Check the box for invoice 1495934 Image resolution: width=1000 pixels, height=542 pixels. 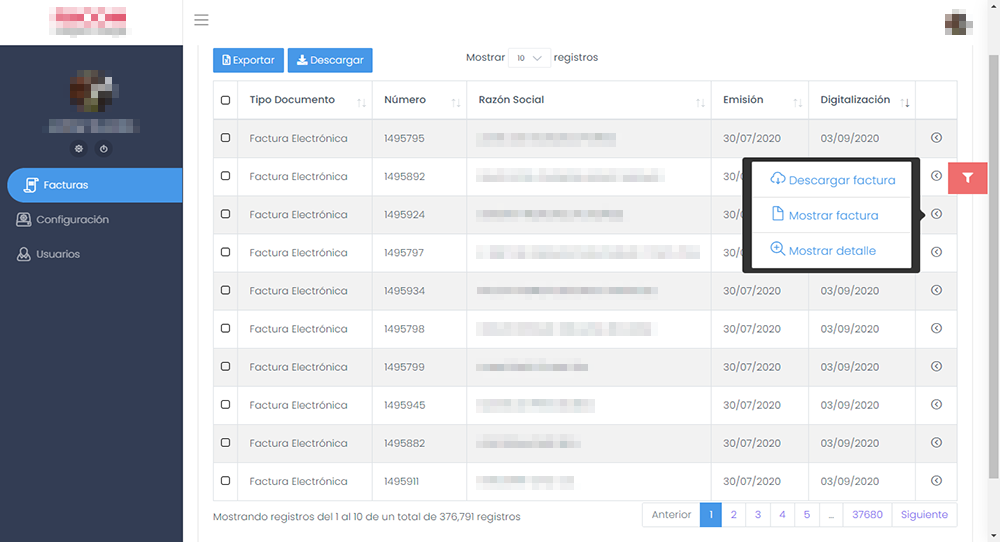[x=226, y=290]
